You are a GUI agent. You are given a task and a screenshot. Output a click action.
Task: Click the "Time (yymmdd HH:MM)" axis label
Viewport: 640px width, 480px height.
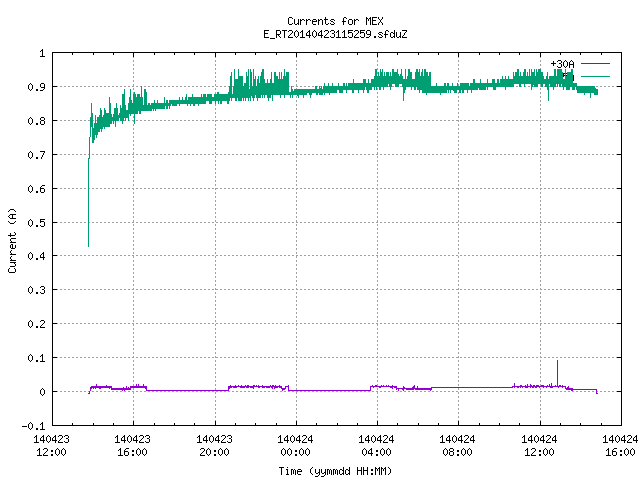pos(335,471)
